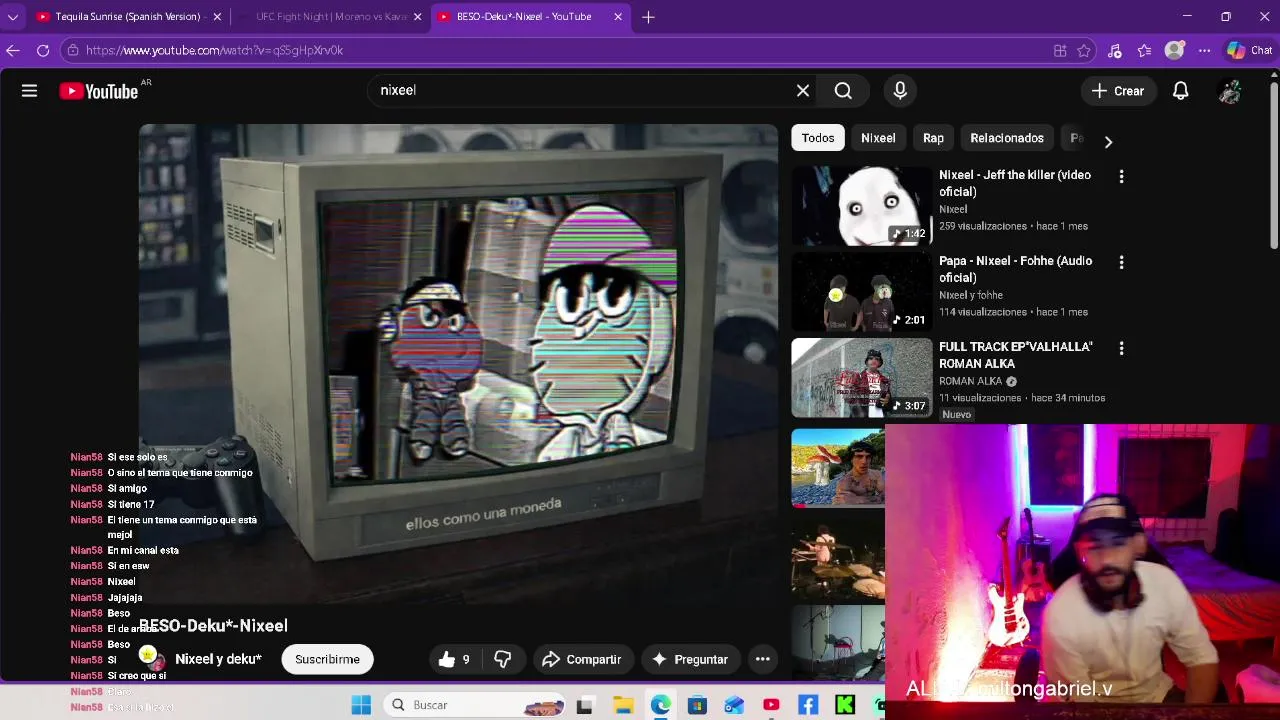Viewport: 1280px width, 720px height.
Task: Open FULL TRACK EP"VALHALLA" title link
Action: 1015,355
